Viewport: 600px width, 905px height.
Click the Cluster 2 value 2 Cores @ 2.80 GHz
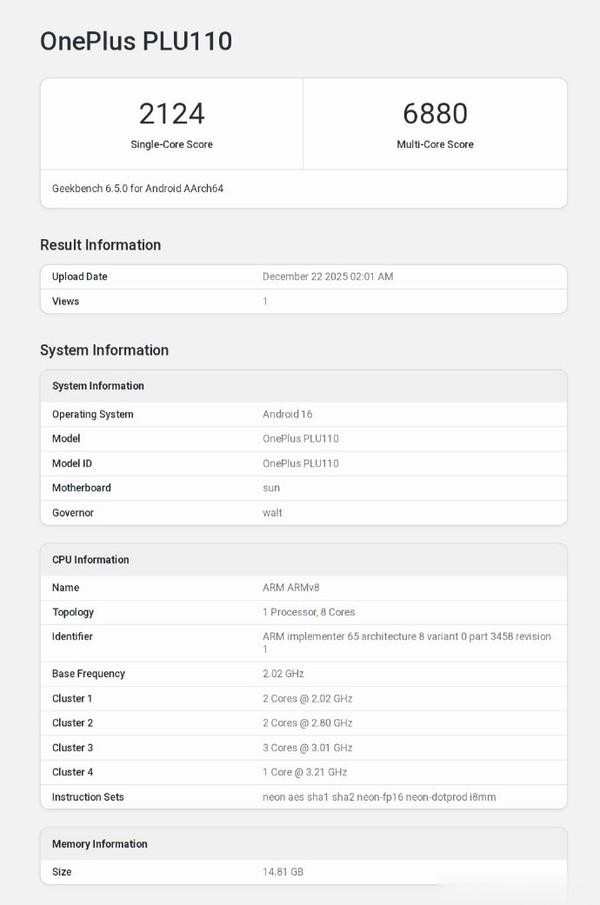(307, 722)
